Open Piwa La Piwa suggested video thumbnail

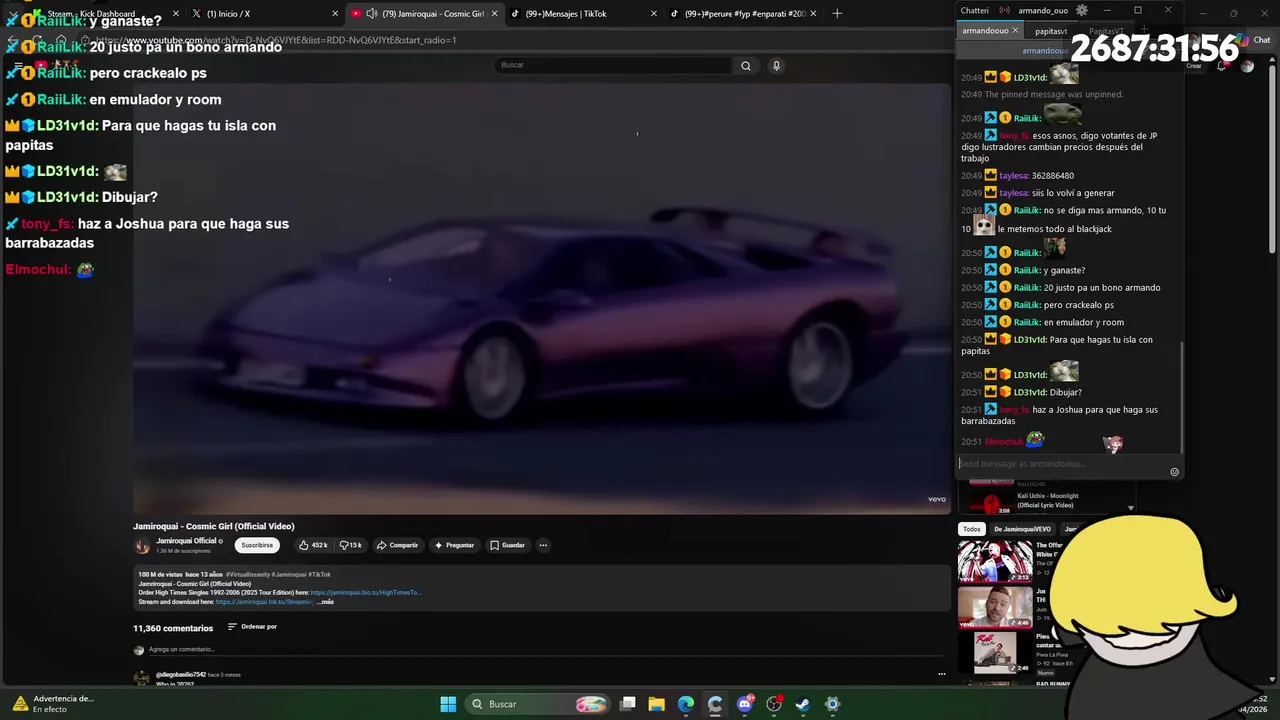pyautogui.click(x=995, y=653)
